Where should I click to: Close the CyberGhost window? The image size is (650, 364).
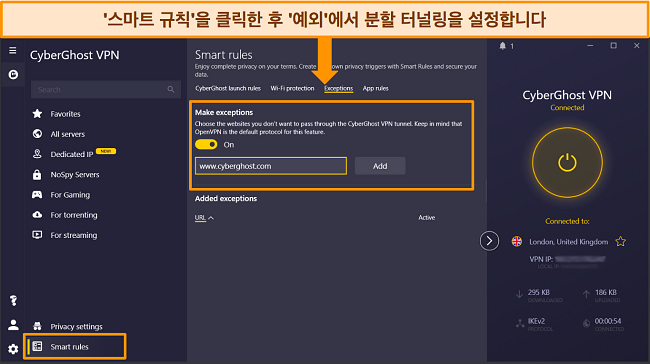637,46
